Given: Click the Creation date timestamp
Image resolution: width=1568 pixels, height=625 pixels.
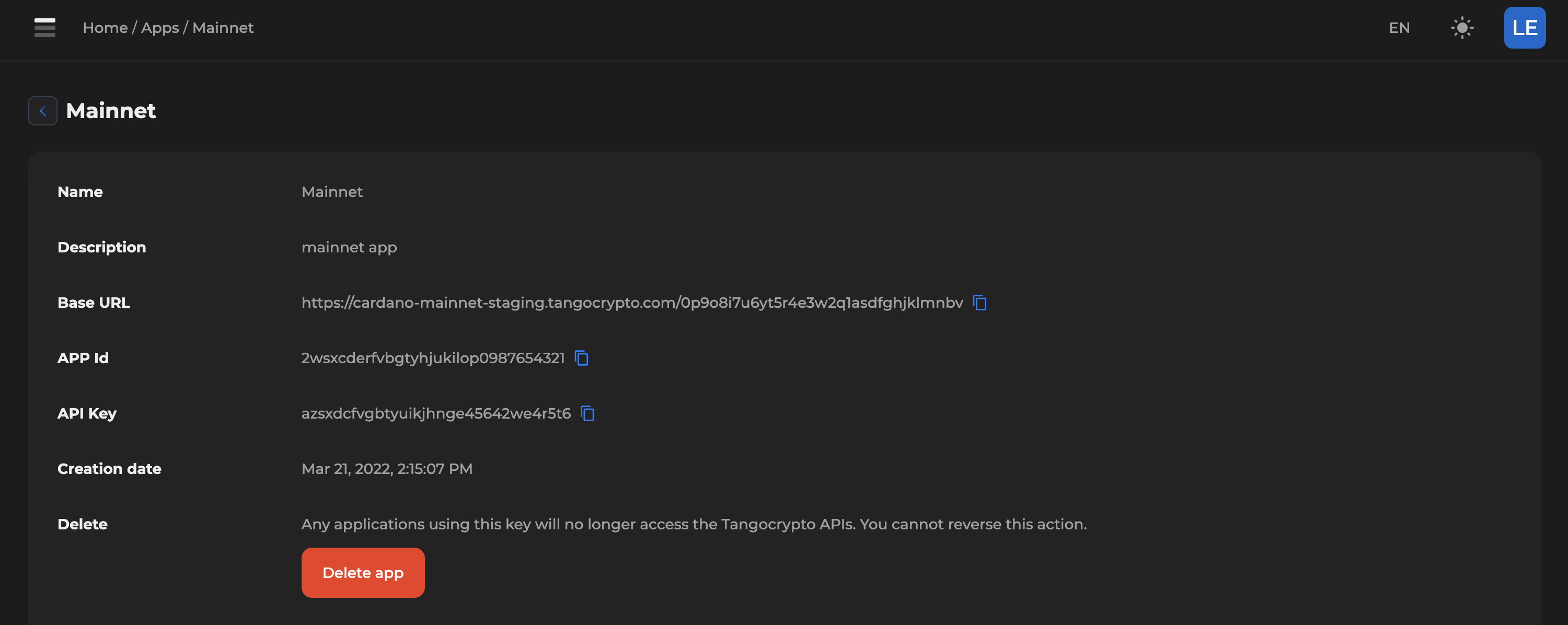Looking at the screenshot, I should point(387,469).
